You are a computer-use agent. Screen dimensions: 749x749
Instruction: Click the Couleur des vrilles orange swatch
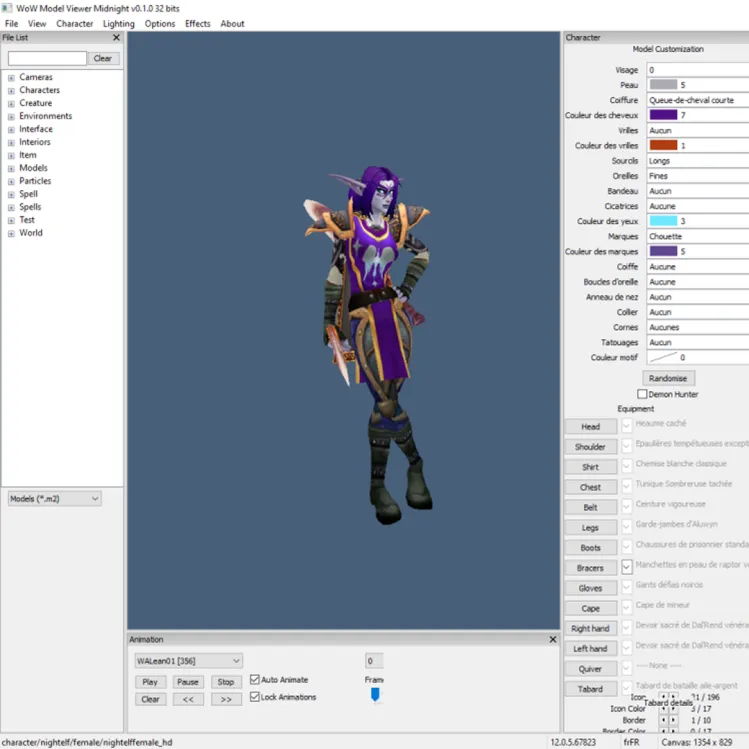663,145
